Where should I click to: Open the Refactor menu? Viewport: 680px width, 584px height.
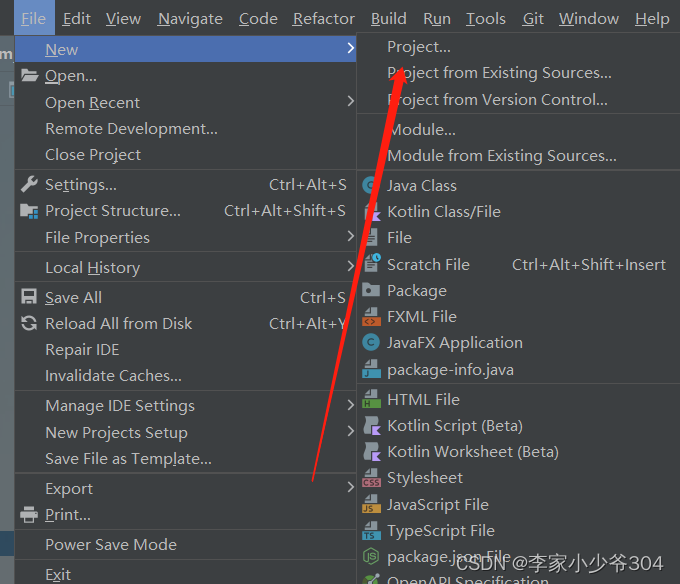point(324,19)
